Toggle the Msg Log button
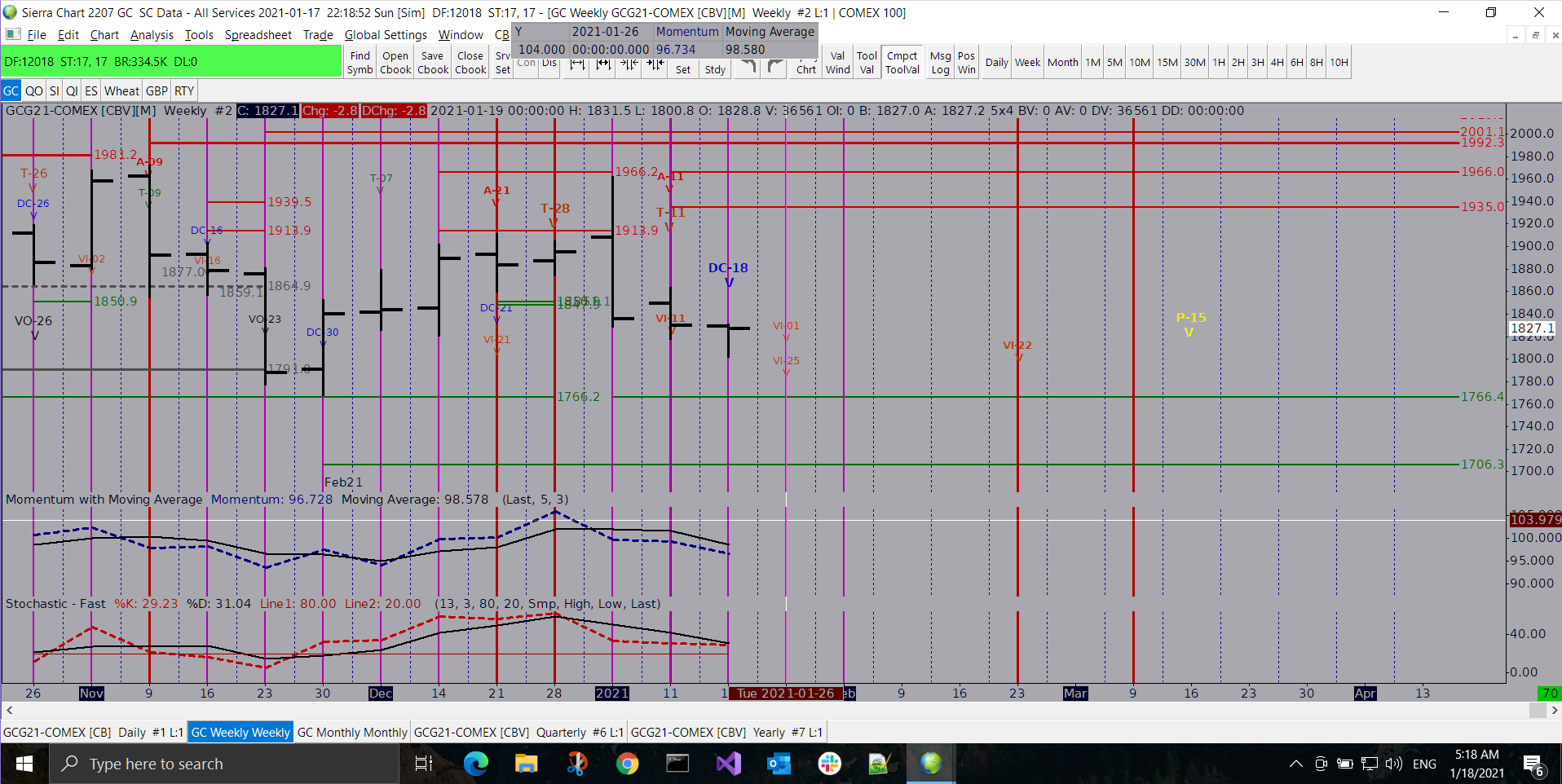Image resolution: width=1562 pixels, height=784 pixels. [941, 63]
